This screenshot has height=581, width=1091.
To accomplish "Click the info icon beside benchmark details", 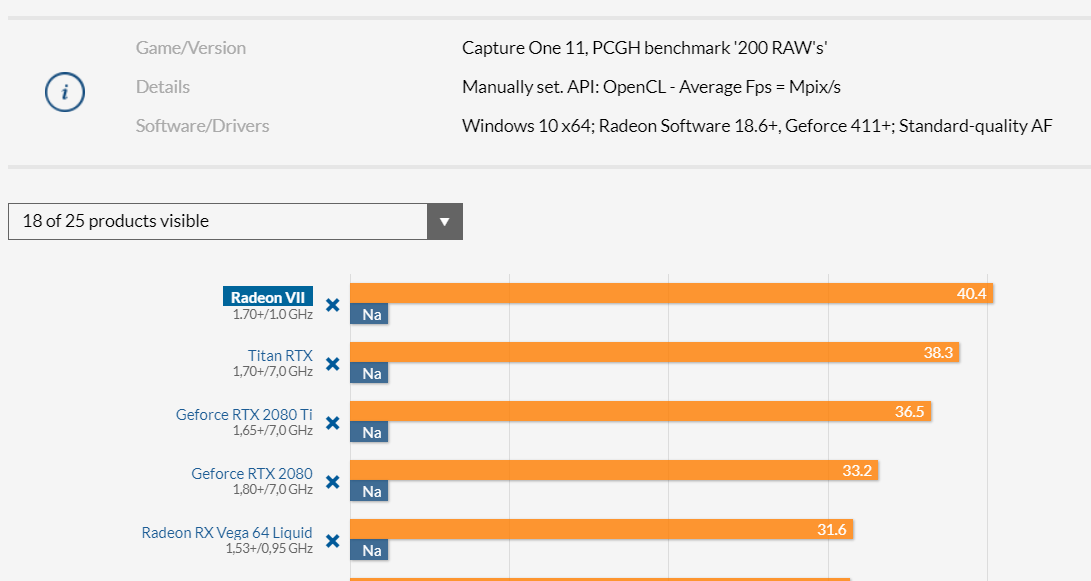I will coord(65,92).
